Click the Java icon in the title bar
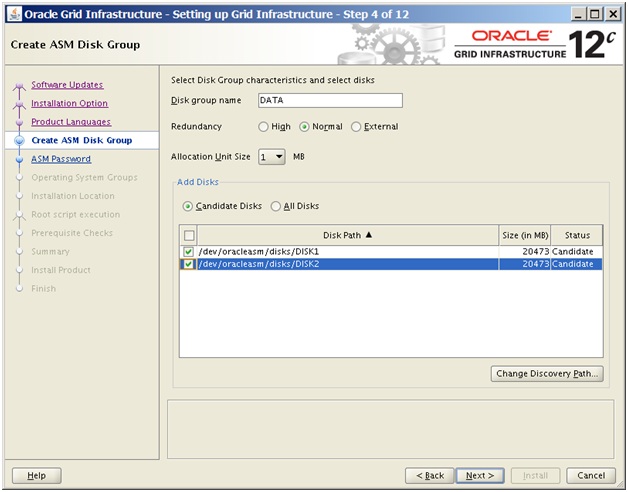Screen dimensions: 628x492 [x=14, y=14]
